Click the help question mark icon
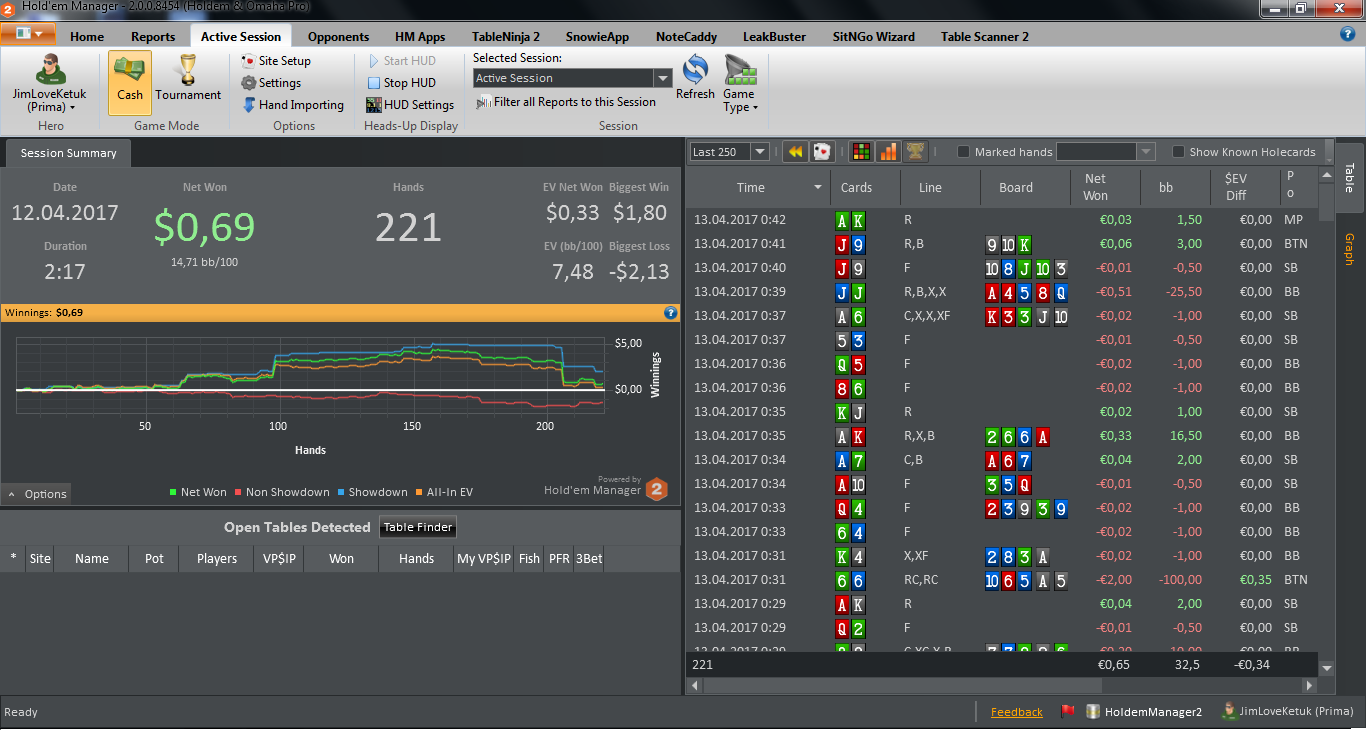 click(x=1347, y=34)
